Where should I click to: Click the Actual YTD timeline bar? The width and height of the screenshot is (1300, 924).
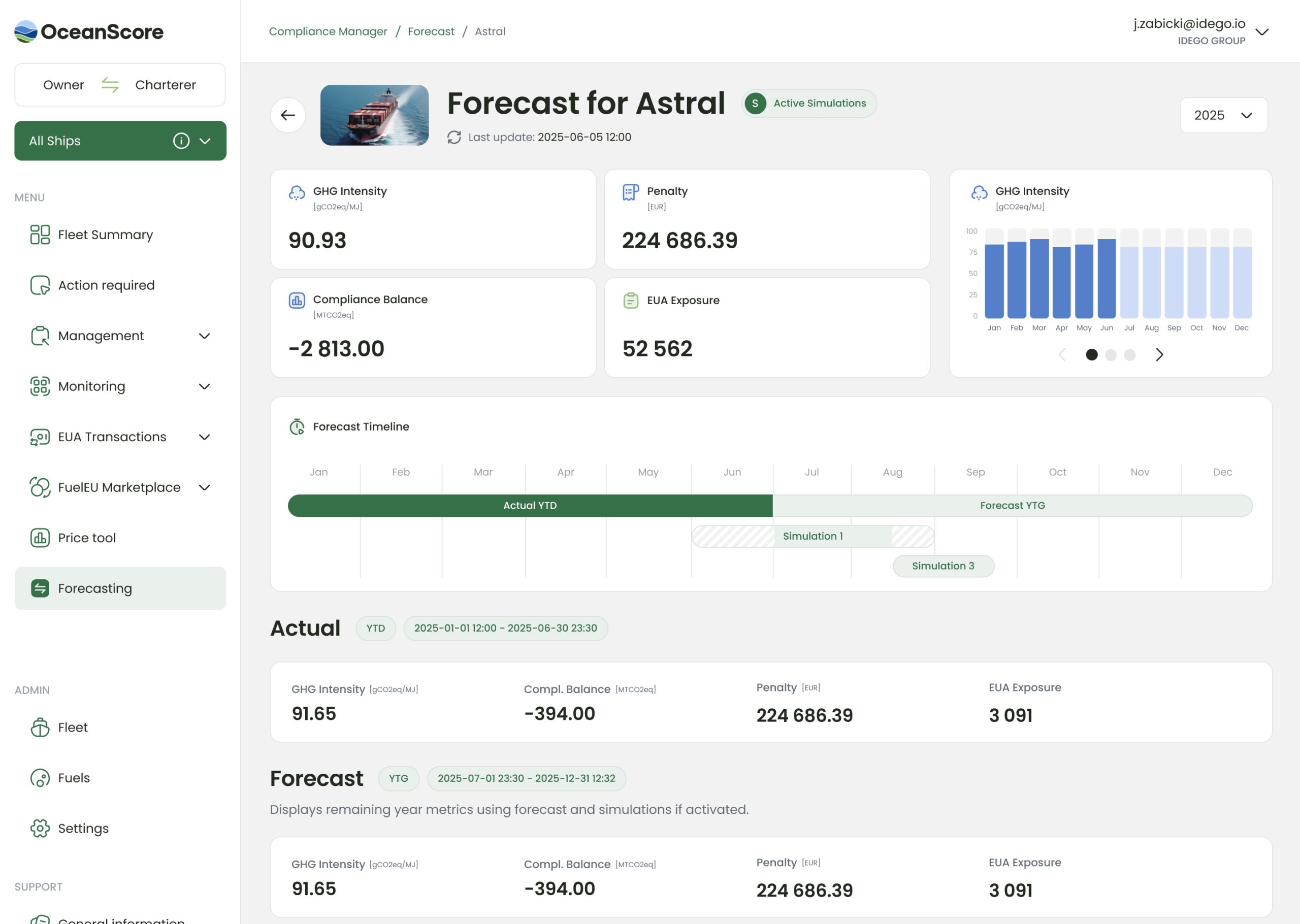click(x=530, y=506)
